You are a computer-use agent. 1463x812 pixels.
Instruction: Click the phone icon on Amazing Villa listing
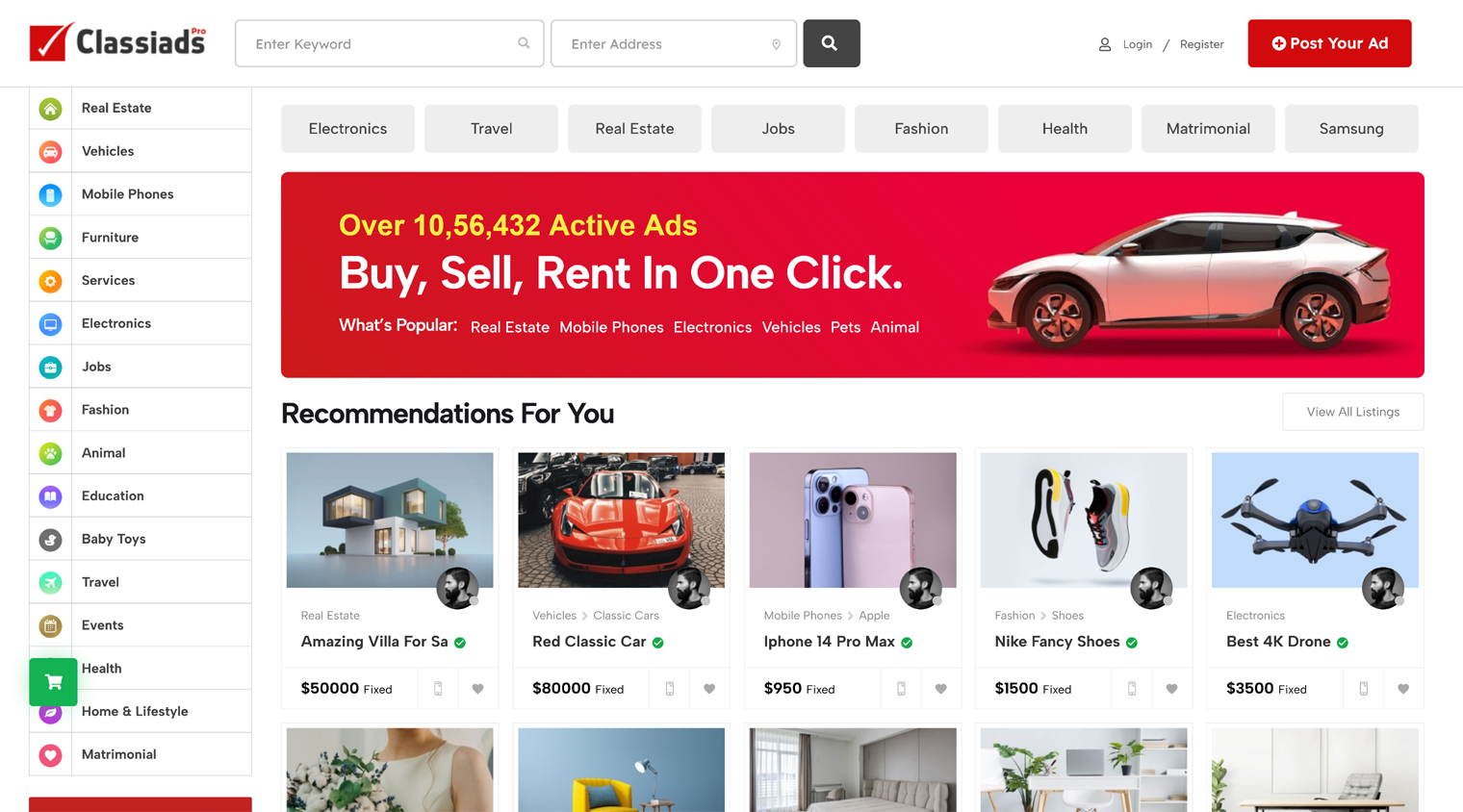438,689
